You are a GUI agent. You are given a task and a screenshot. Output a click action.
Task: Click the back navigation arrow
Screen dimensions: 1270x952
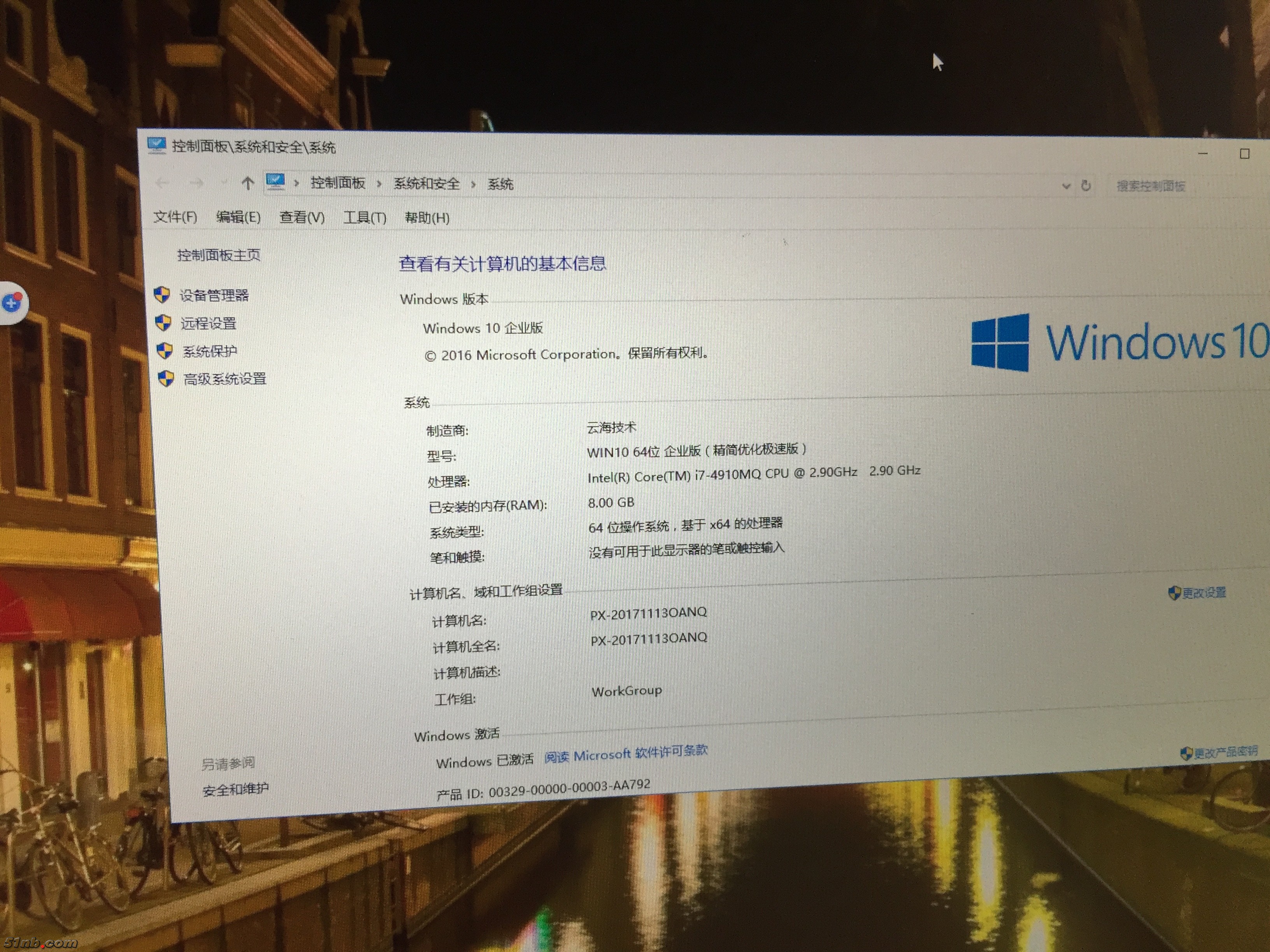click(163, 182)
